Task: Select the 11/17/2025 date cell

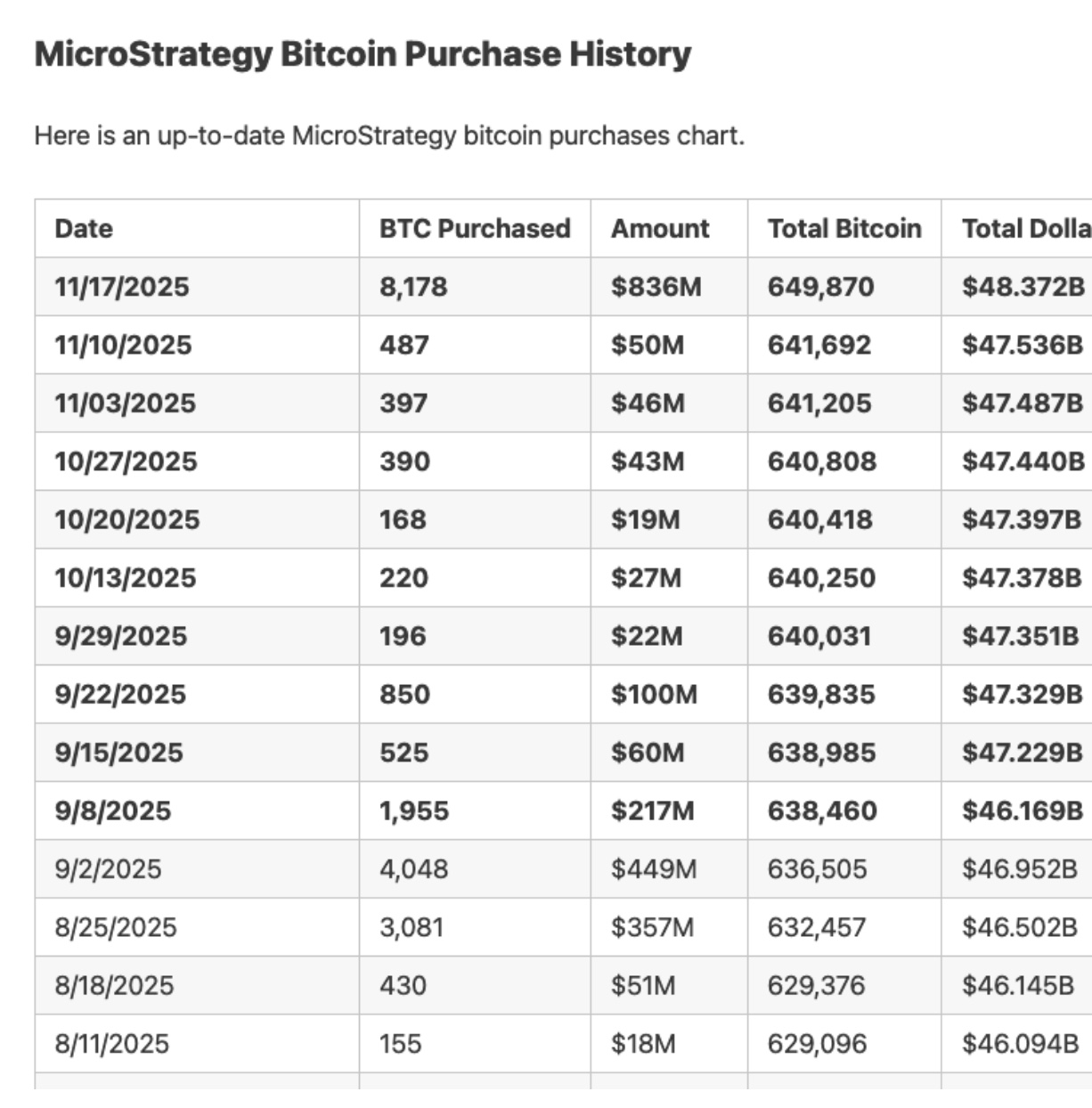Action: (x=122, y=287)
